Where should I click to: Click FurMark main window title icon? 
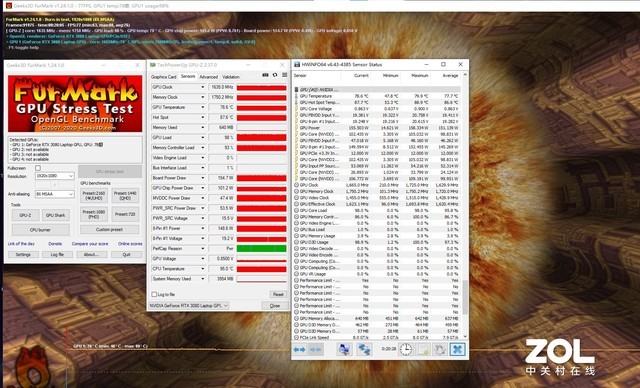(x=8, y=6)
